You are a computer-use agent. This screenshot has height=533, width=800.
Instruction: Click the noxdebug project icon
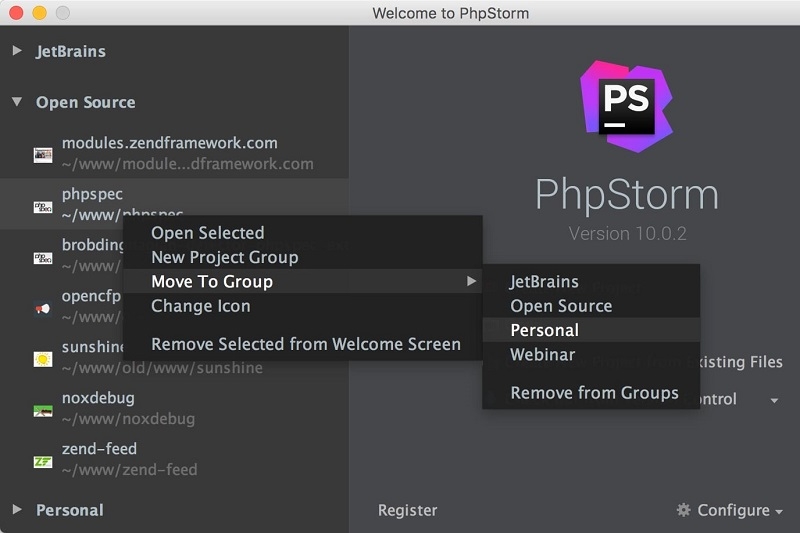43,410
